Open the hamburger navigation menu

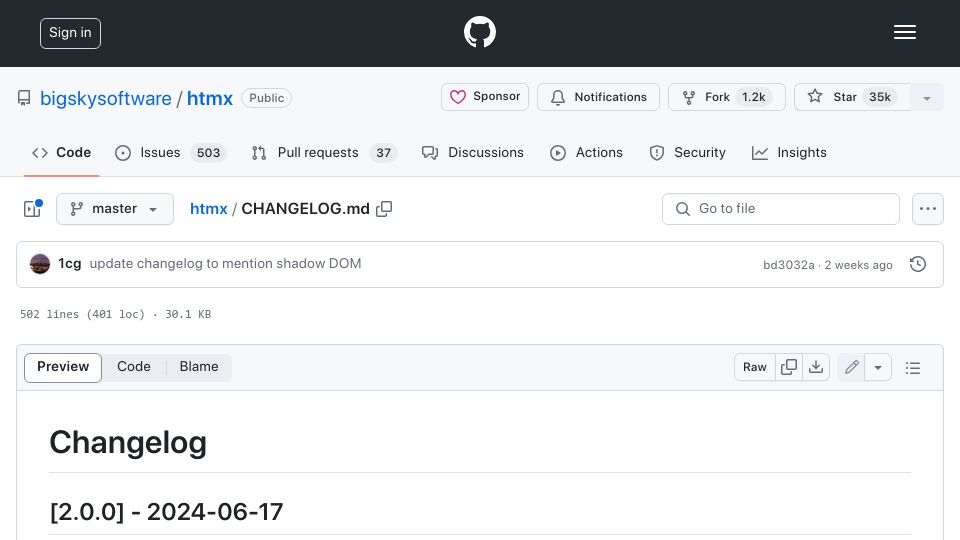pos(904,32)
